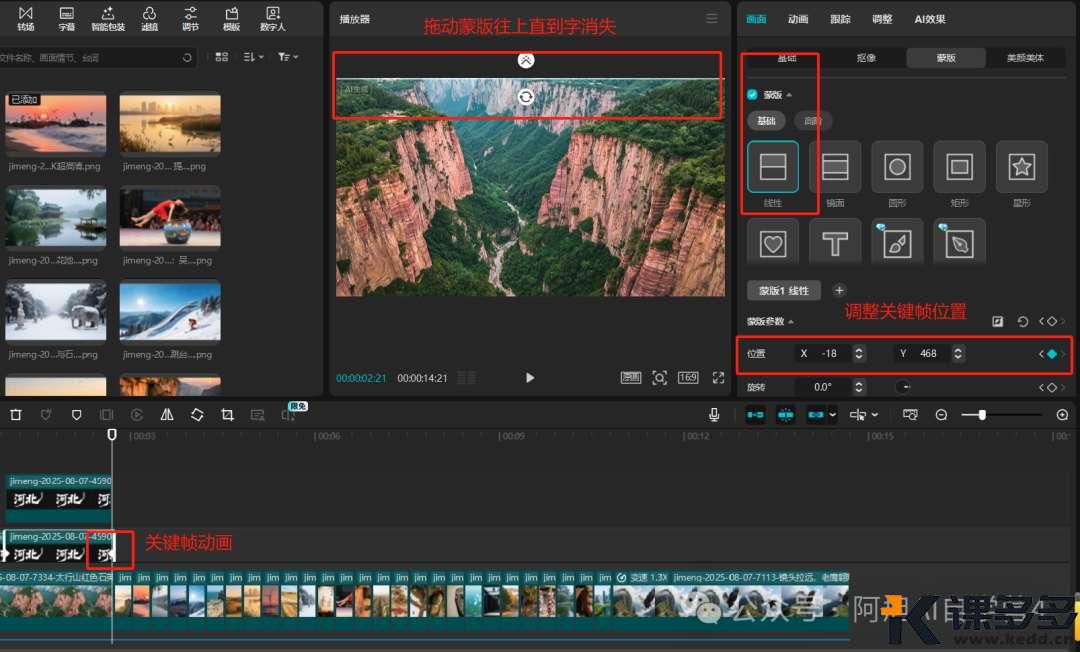Open the 基础 sub-tab under 画面

[787, 58]
